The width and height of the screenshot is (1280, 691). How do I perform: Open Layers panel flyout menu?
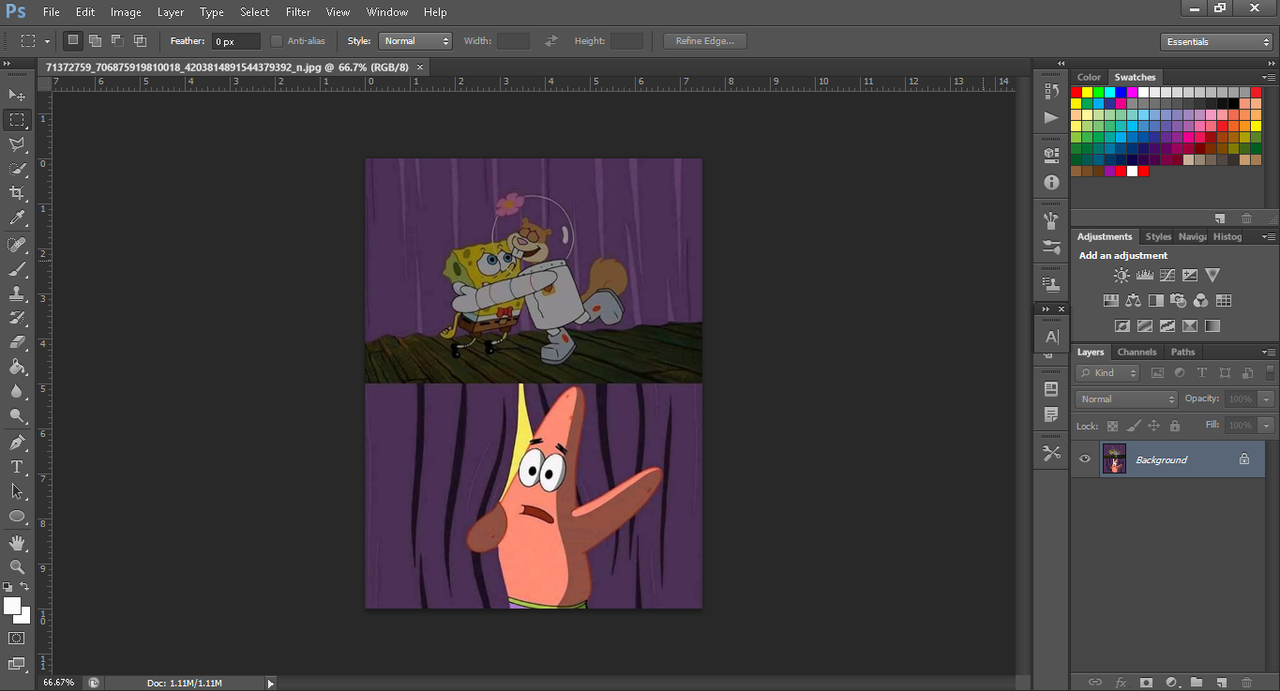(1268, 352)
